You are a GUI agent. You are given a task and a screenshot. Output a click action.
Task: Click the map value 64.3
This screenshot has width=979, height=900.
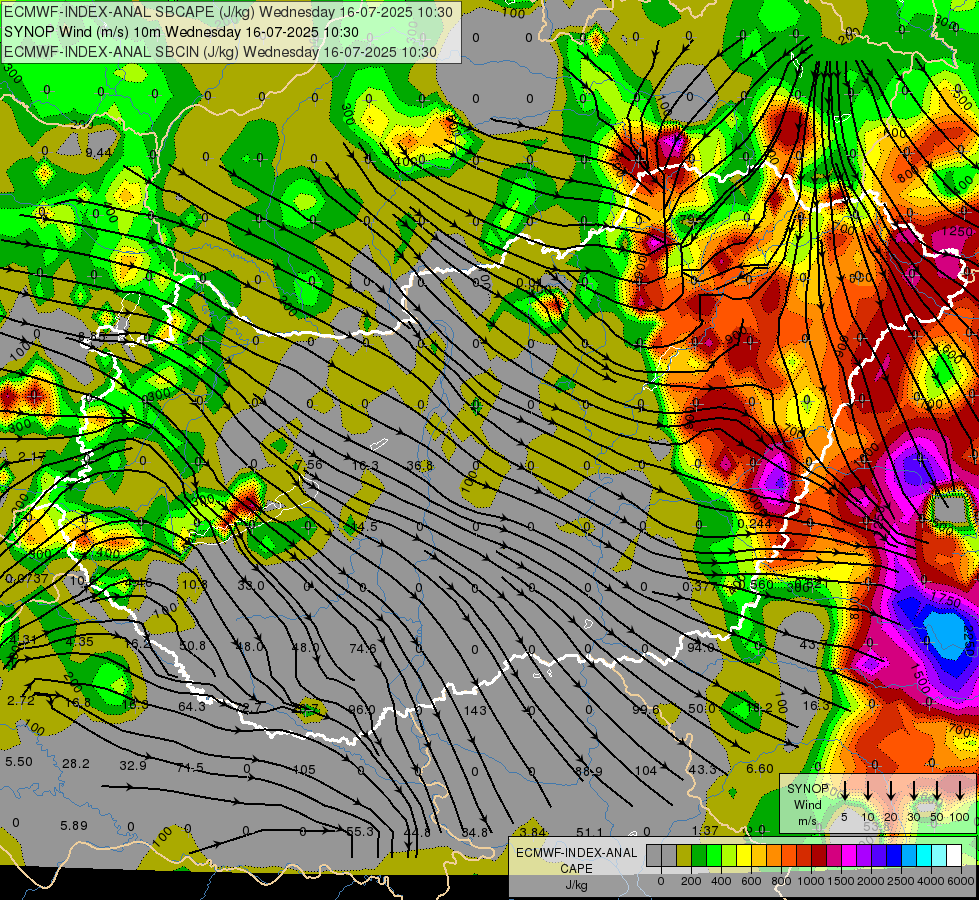(192, 706)
